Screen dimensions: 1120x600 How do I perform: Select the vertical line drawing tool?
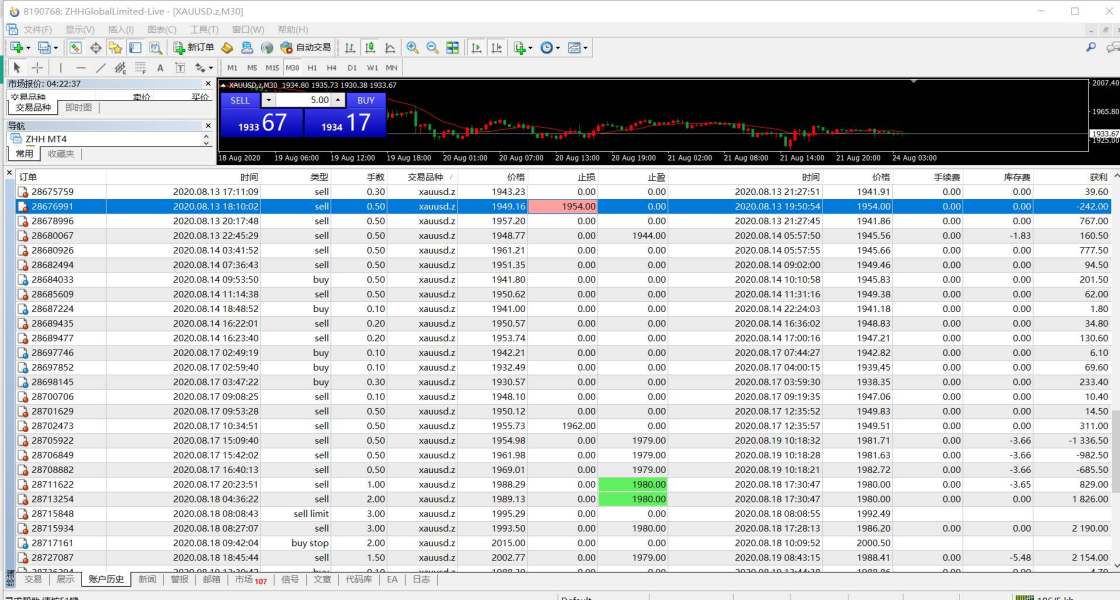click(x=59, y=68)
